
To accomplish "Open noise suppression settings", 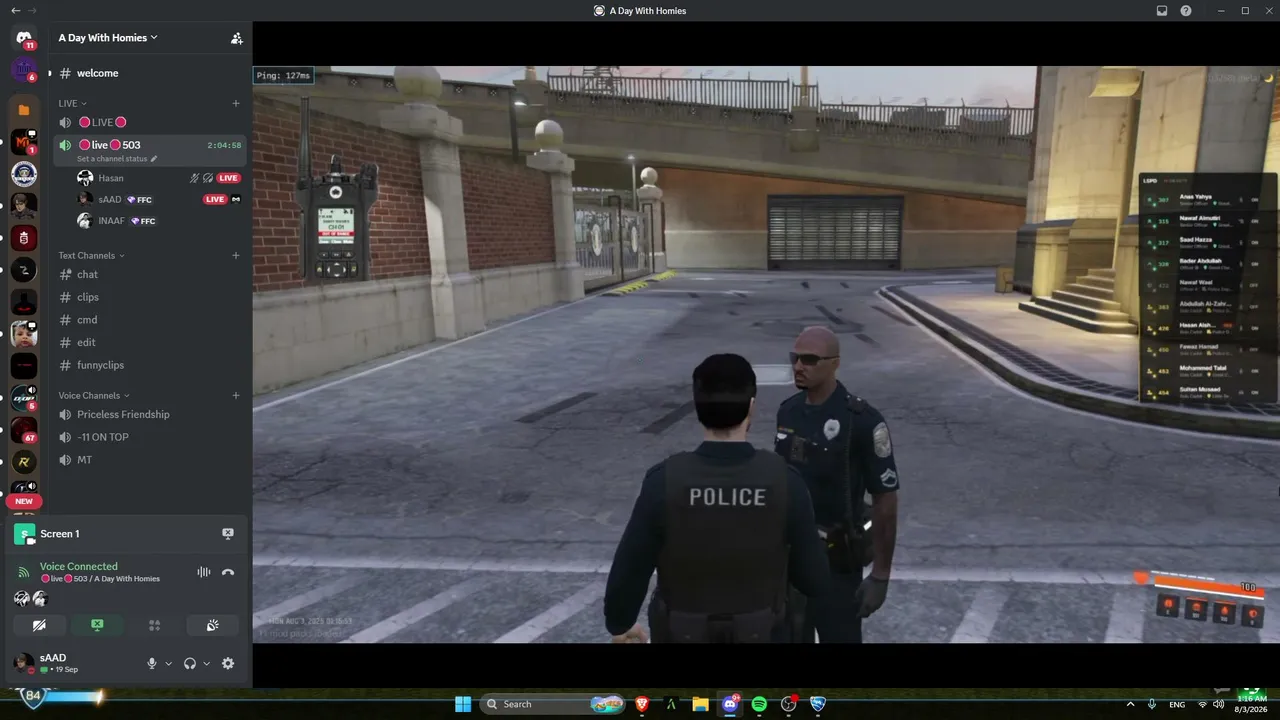I will point(204,572).
